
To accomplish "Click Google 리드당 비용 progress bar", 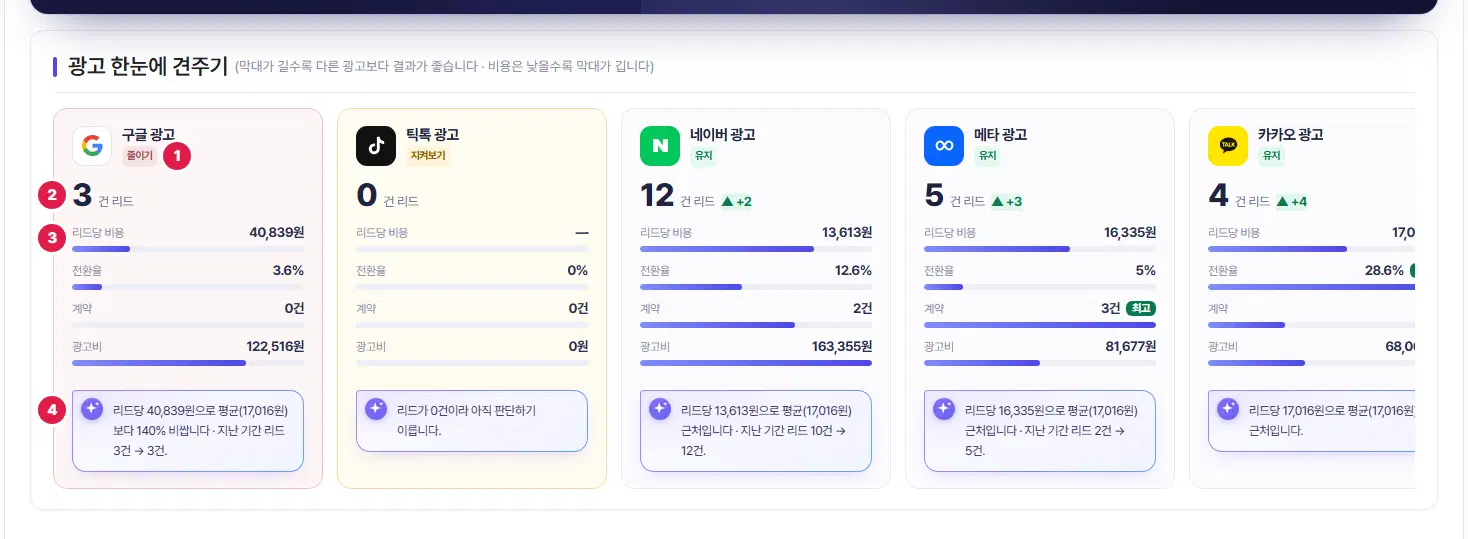I will click(188, 248).
